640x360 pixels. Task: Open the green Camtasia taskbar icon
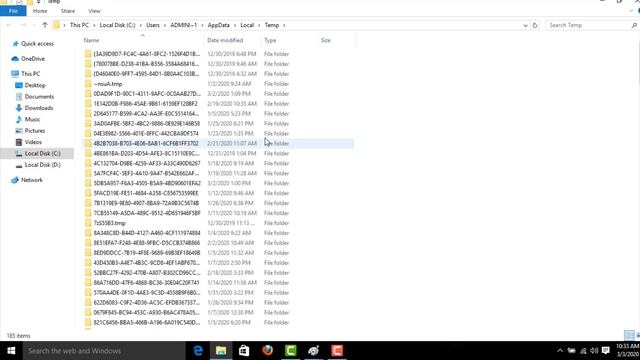pyautogui.click(x=291, y=351)
